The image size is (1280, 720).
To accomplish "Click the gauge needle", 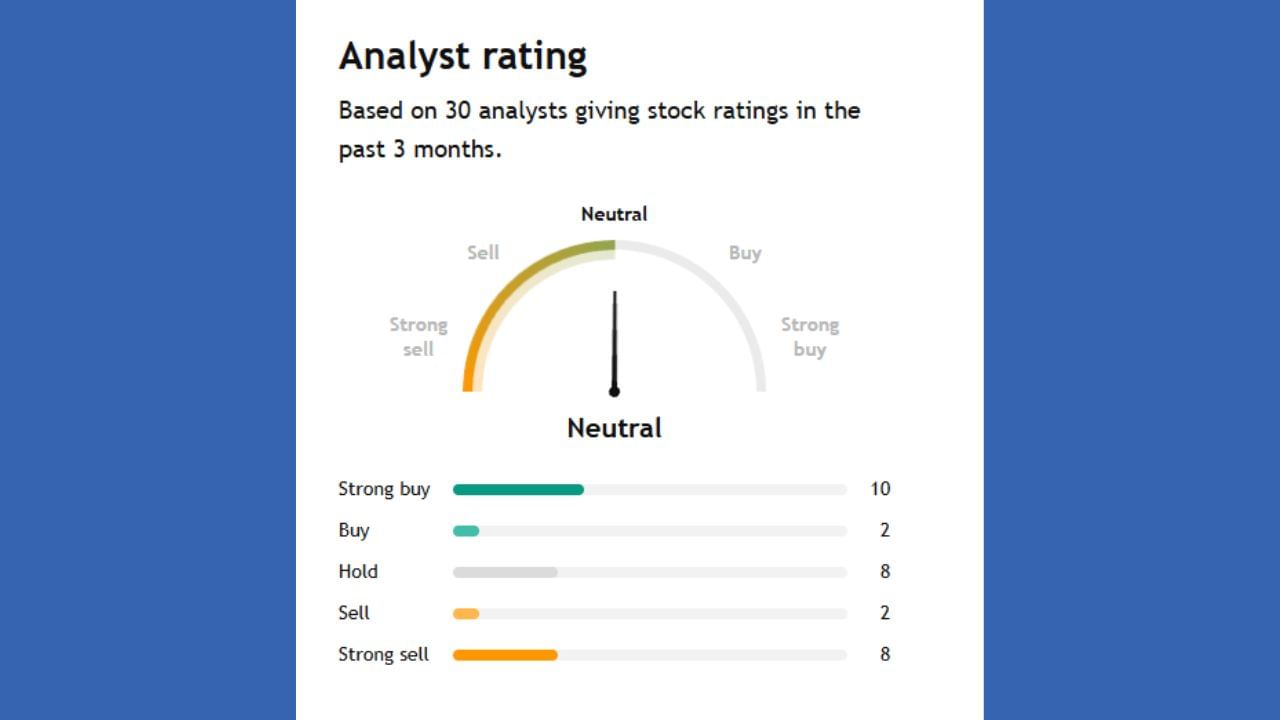I will (614, 342).
